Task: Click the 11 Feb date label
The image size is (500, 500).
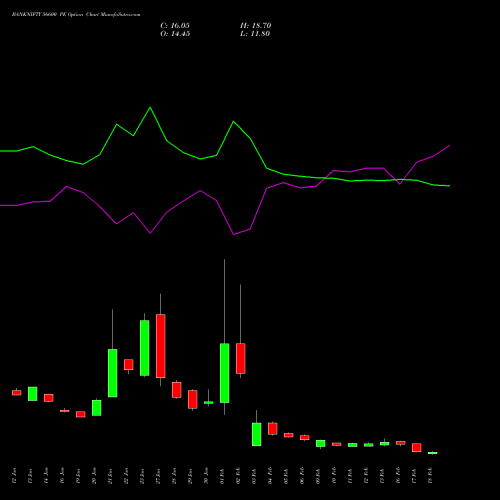Action: 350,476
